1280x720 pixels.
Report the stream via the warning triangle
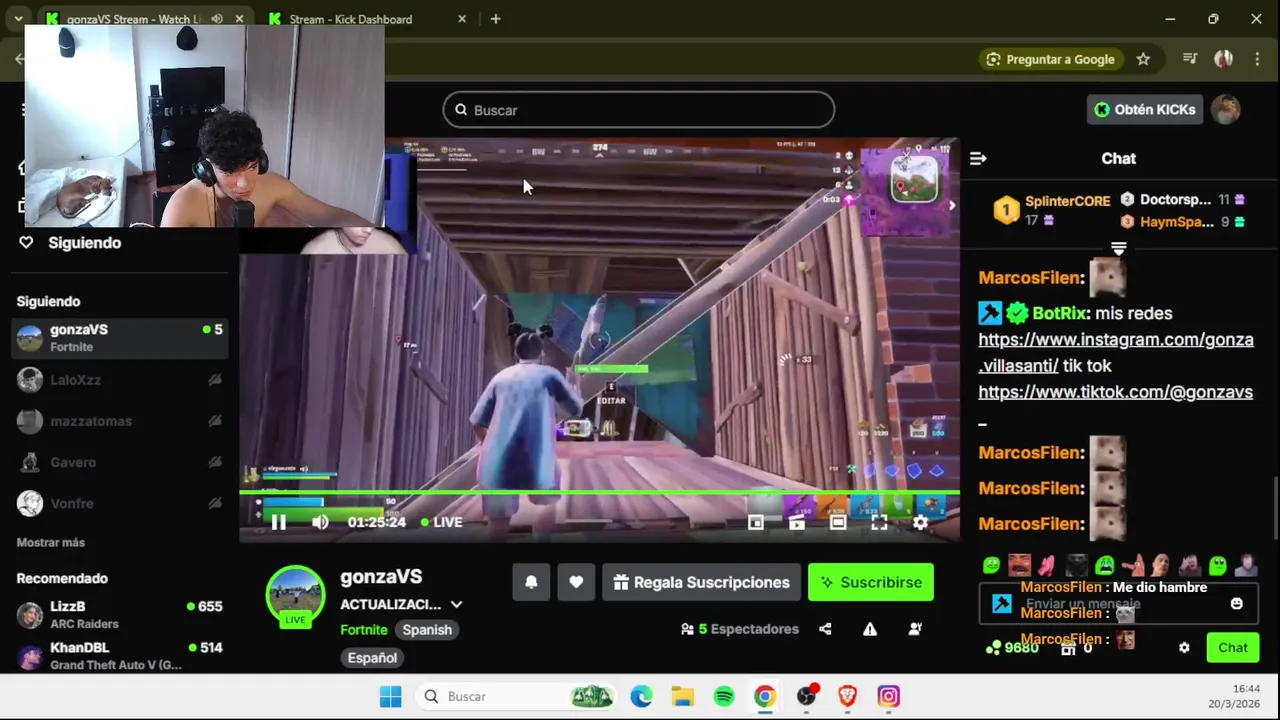pyautogui.click(x=870, y=629)
